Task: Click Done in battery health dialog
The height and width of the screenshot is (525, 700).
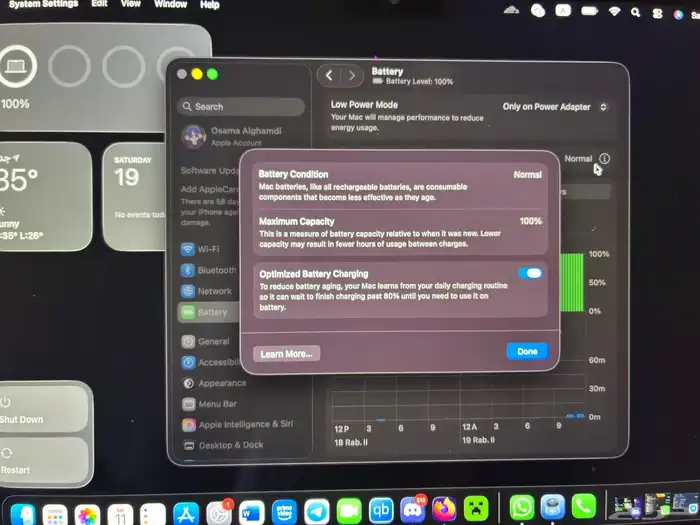Action: click(527, 351)
